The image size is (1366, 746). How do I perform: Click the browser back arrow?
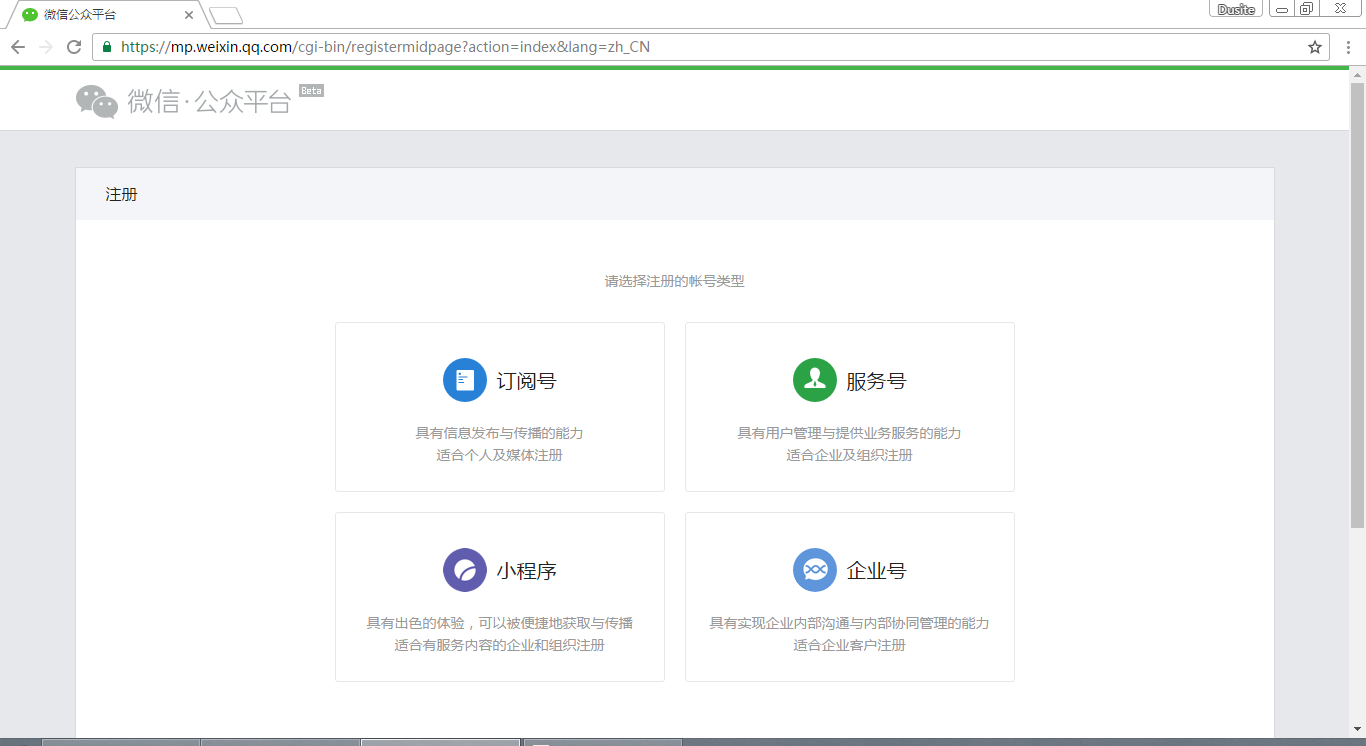coord(18,47)
